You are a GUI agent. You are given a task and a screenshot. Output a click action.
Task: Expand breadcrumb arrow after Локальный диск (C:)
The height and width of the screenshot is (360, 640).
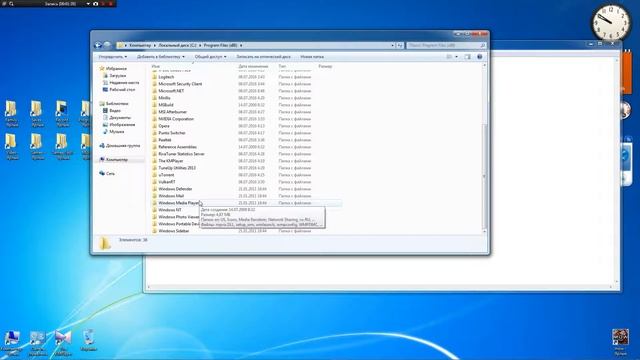click(200, 45)
